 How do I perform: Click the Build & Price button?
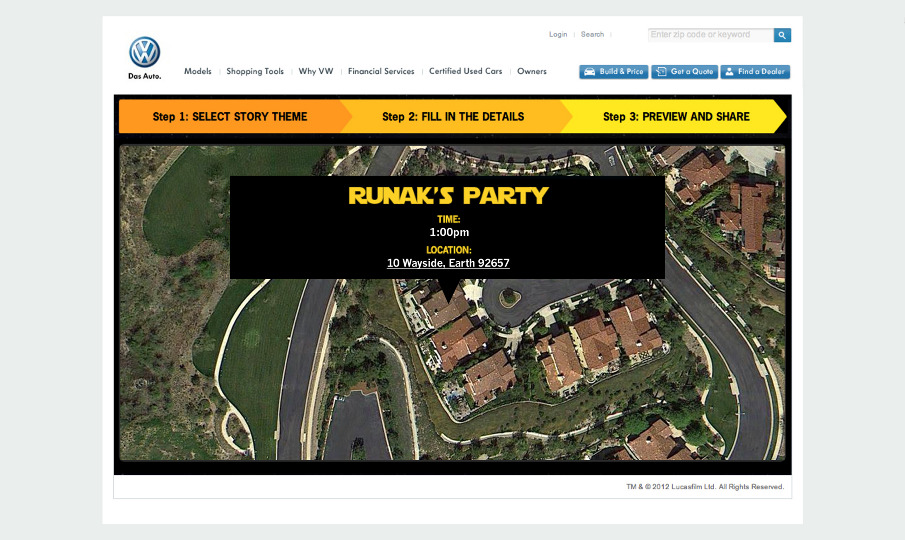point(614,72)
